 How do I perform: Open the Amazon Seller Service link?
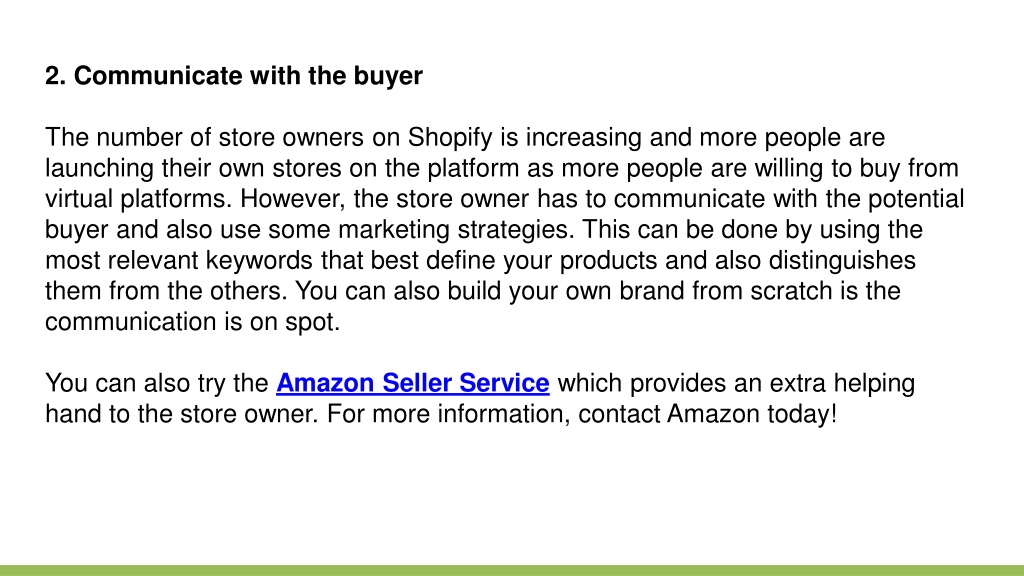coord(413,383)
